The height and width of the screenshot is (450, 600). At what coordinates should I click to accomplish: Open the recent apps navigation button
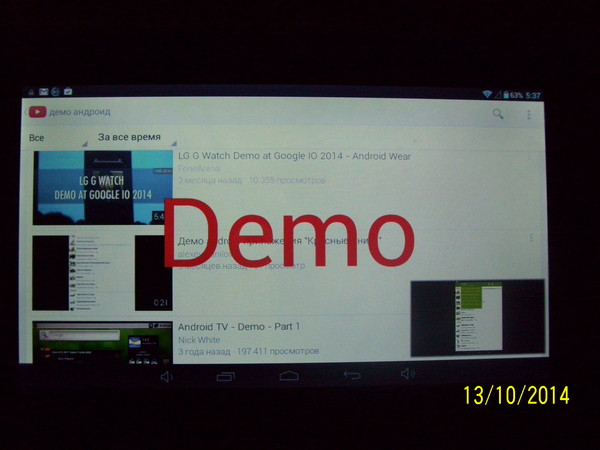226,377
